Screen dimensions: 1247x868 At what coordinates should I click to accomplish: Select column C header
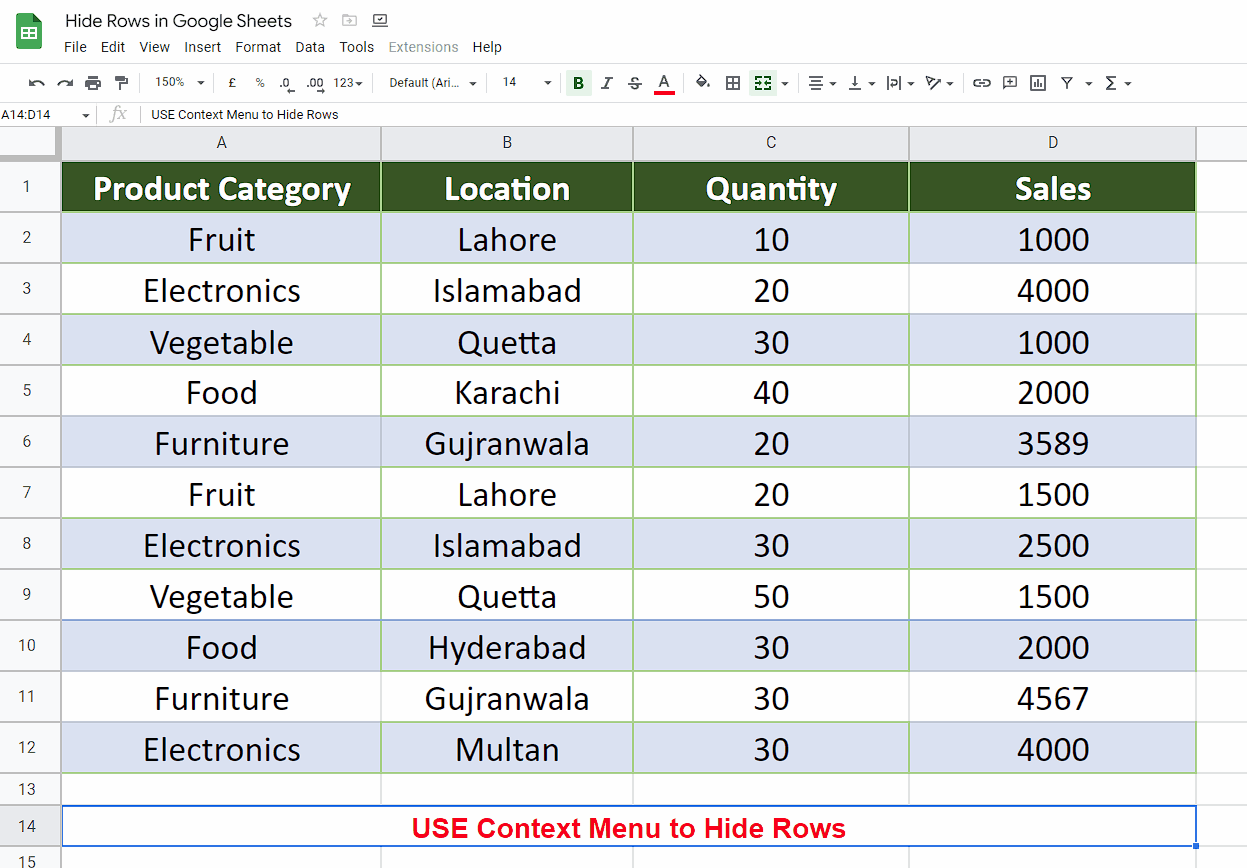[771, 143]
